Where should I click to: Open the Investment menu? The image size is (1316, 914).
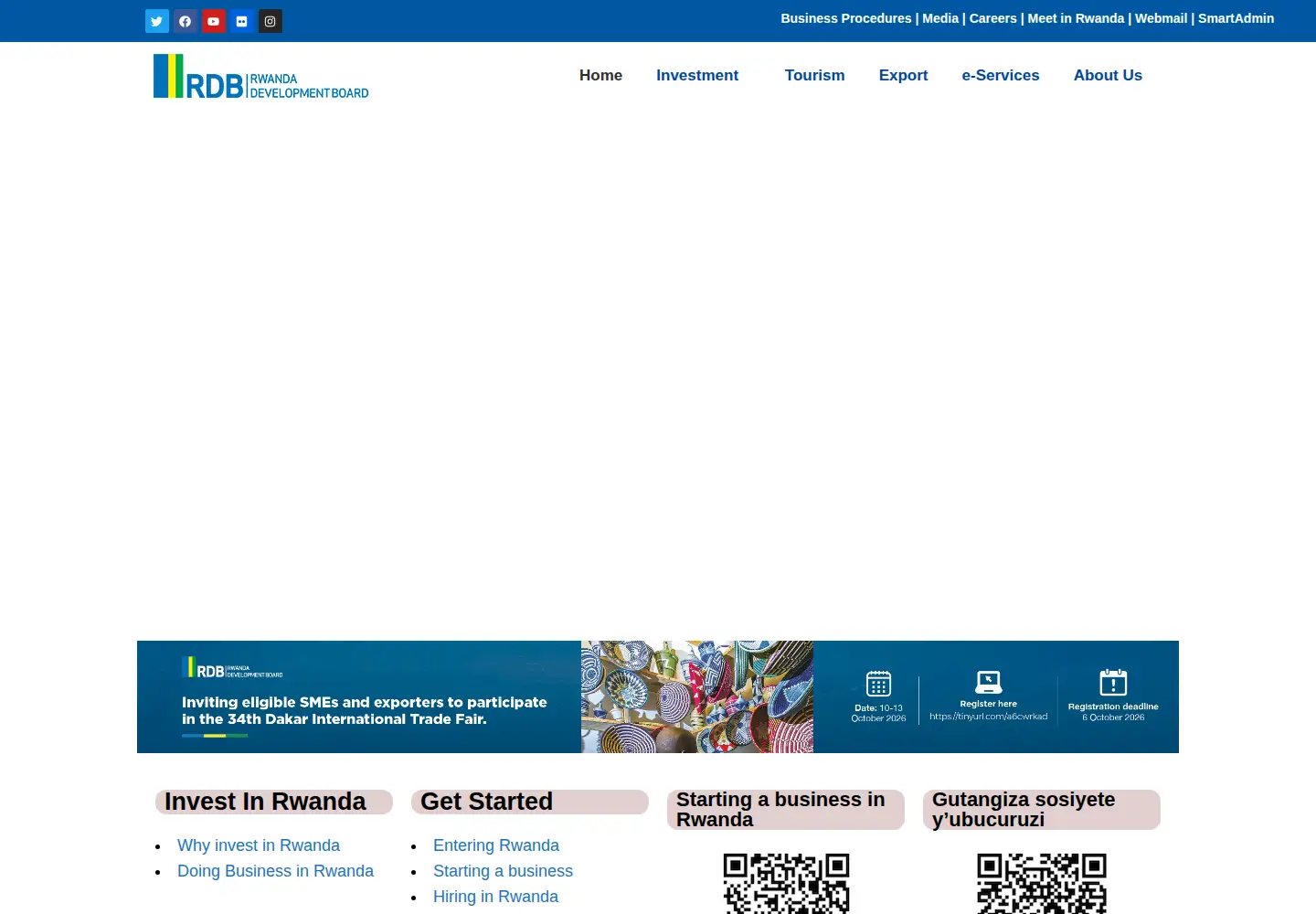point(697,75)
